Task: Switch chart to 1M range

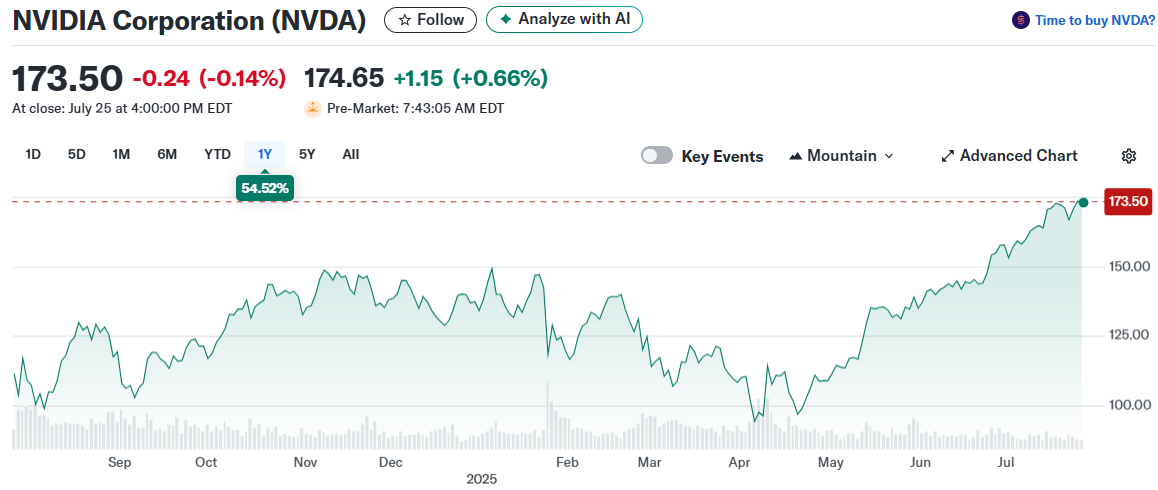Action: click(x=121, y=154)
